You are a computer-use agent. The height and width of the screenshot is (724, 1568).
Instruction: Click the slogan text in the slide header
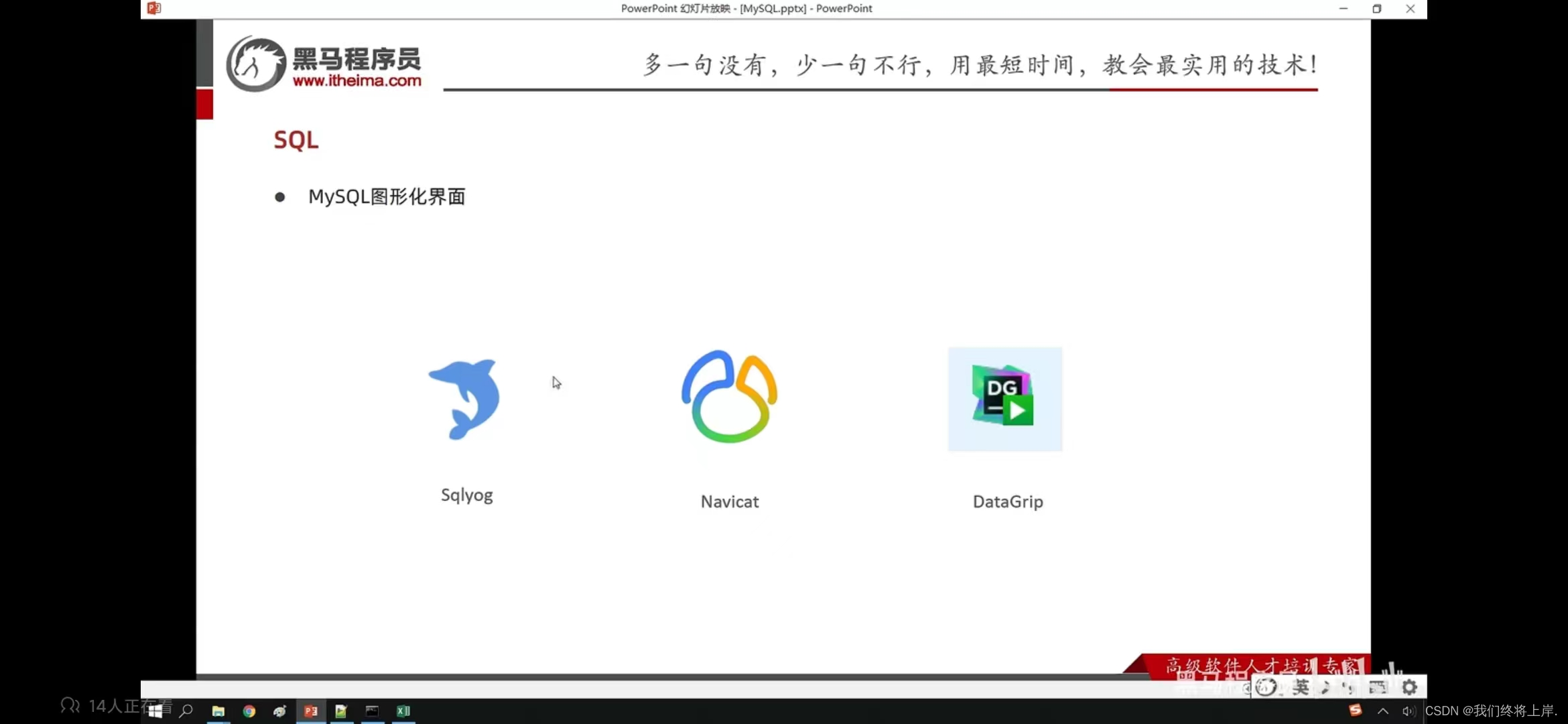click(980, 65)
